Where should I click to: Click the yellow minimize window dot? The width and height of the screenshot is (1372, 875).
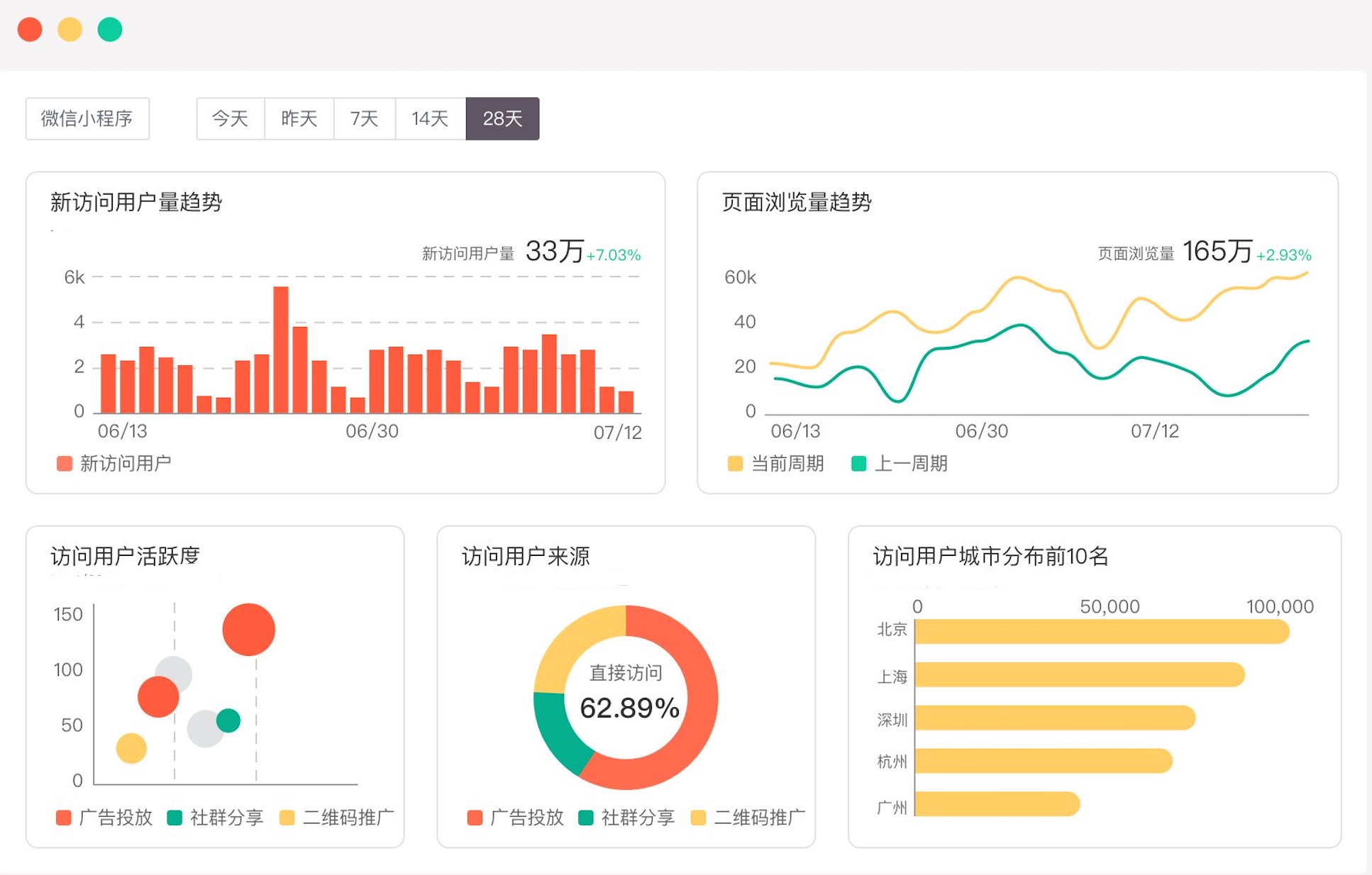70,30
